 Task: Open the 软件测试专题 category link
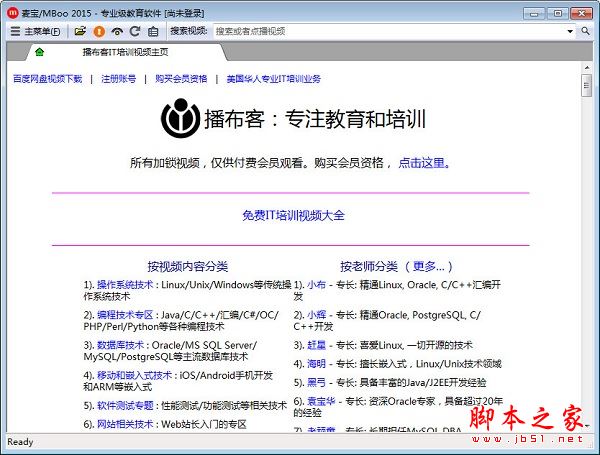[125, 406]
